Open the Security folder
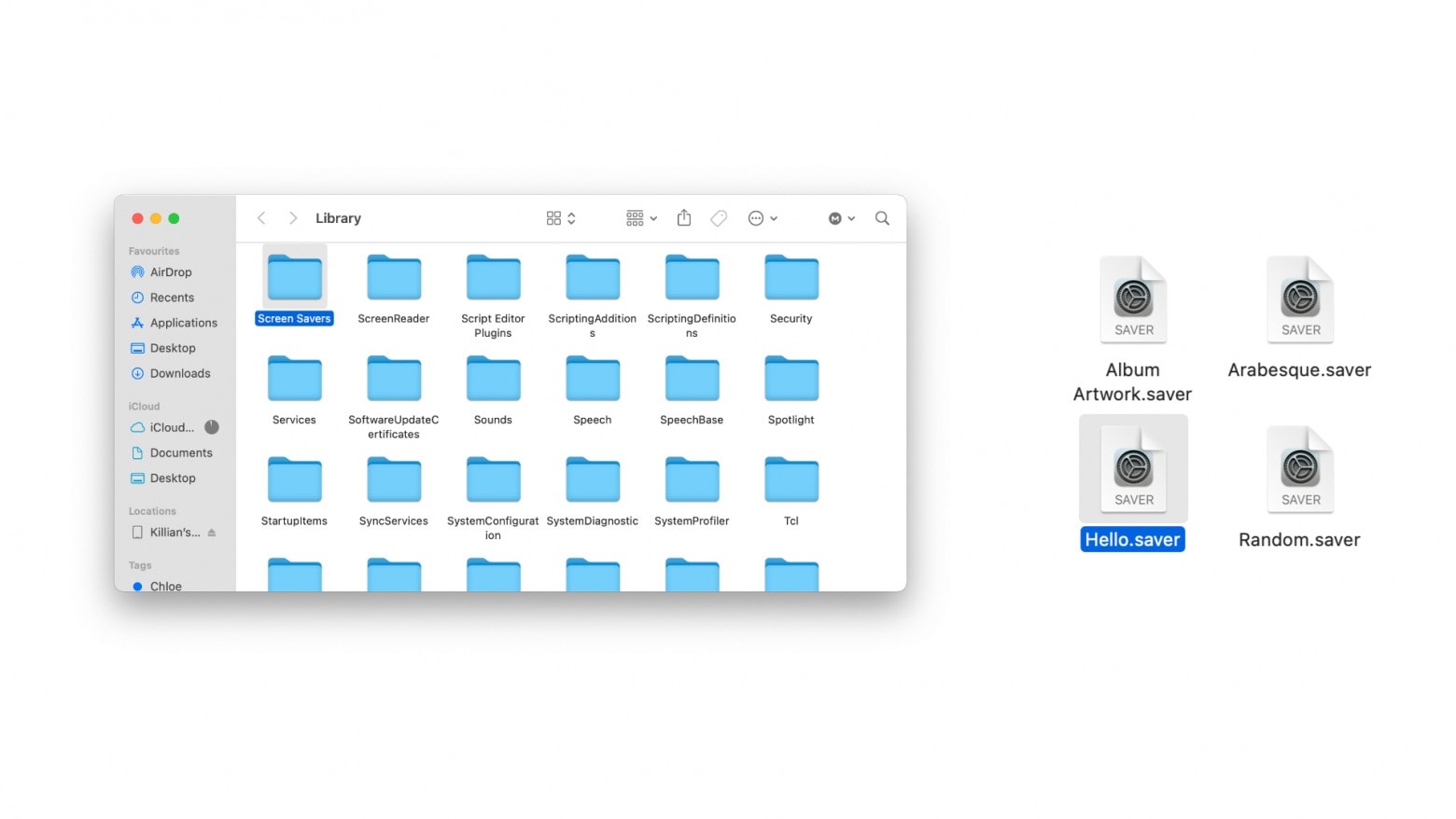The image size is (1456, 819). 790,277
